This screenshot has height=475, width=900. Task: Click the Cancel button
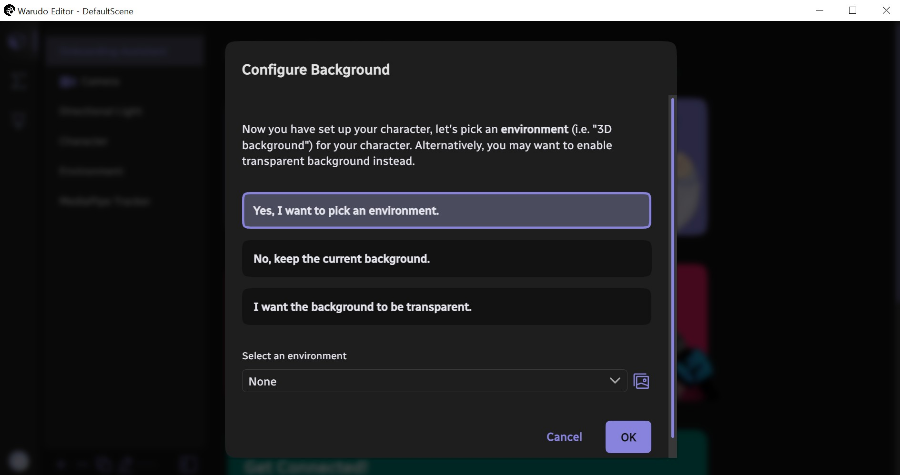pyautogui.click(x=564, y=437)
